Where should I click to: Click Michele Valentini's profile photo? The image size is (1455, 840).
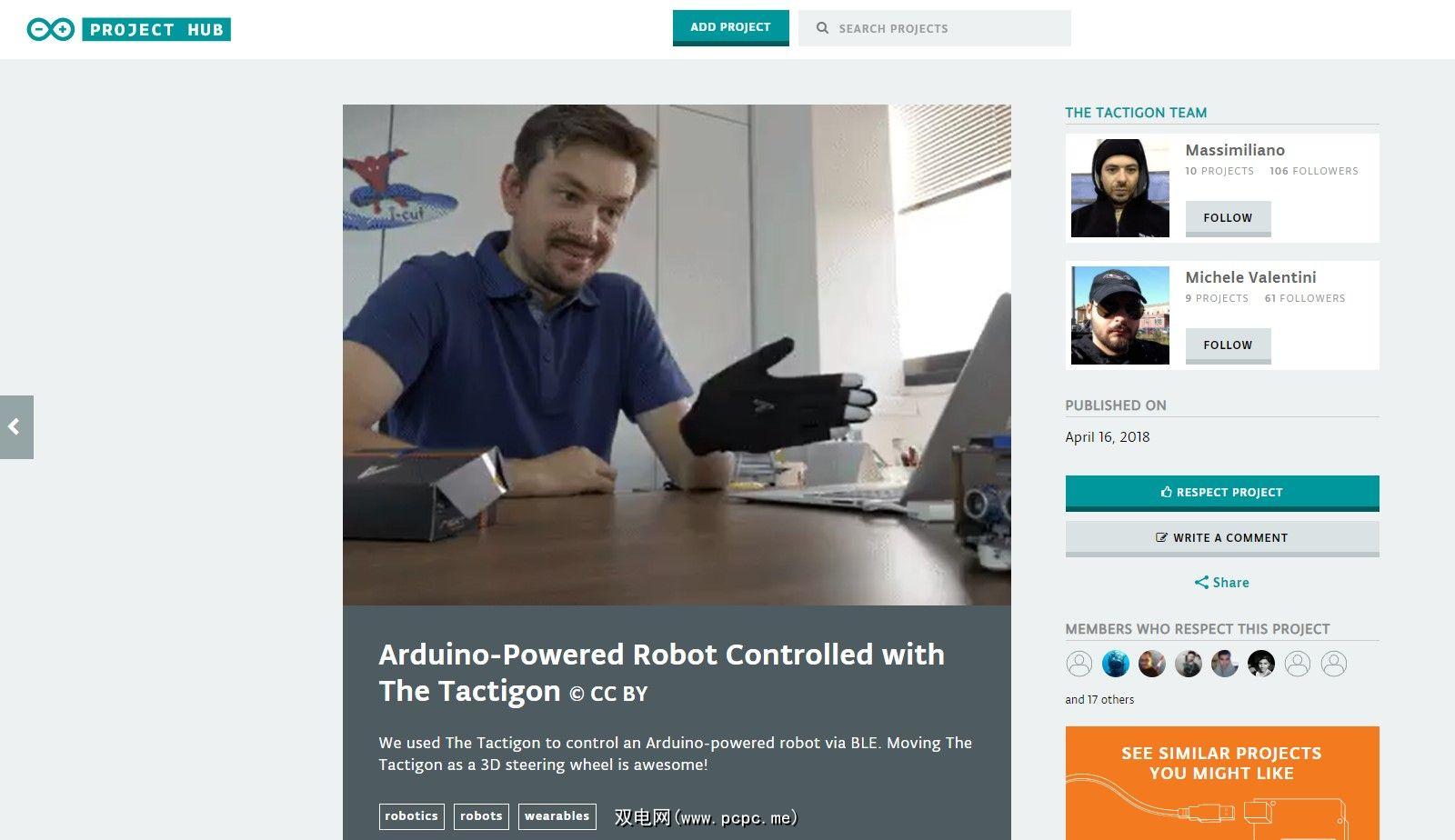point(1119,315)
